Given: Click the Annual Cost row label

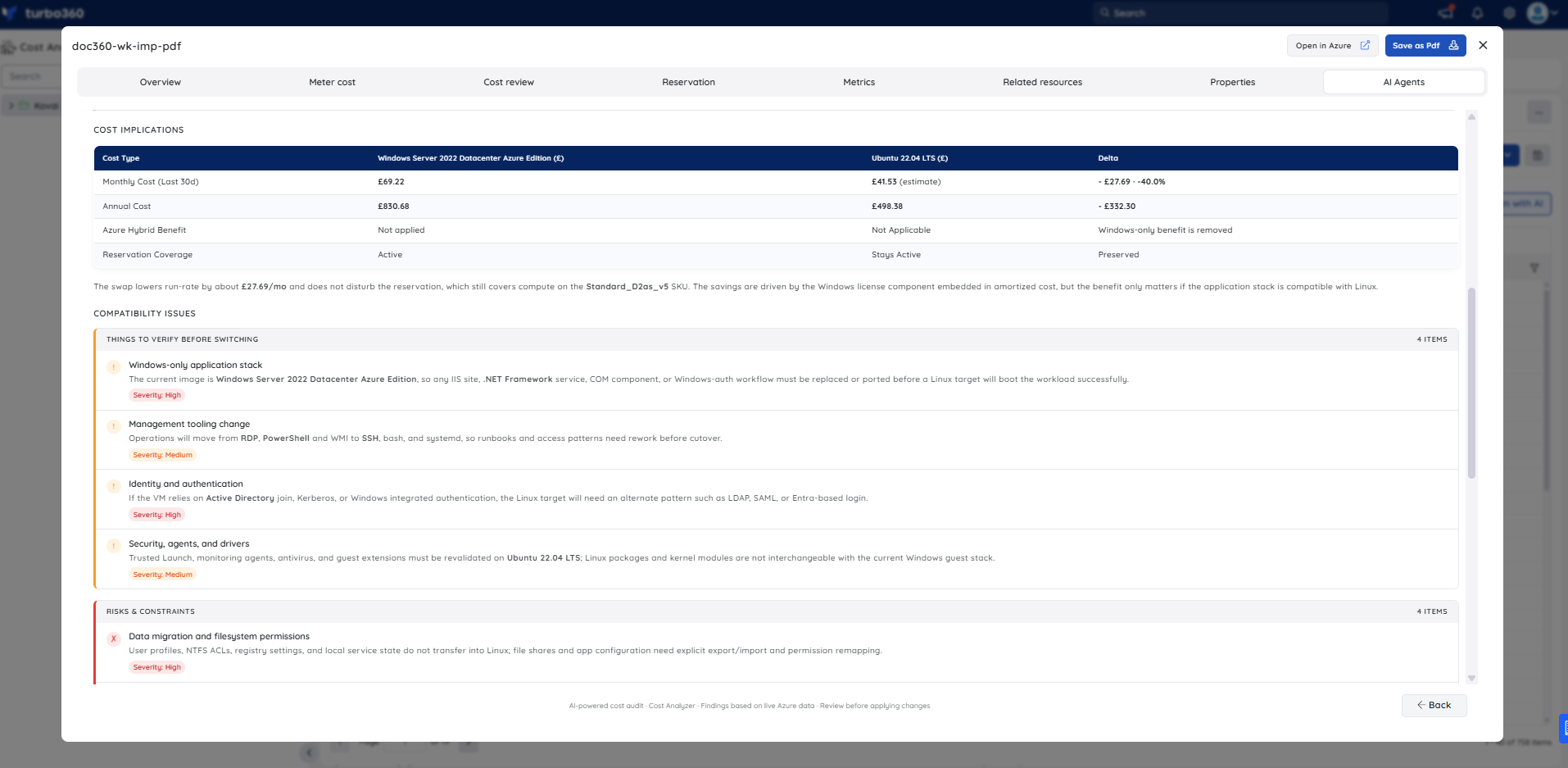Looking at the screenshot, I should 127,207.
